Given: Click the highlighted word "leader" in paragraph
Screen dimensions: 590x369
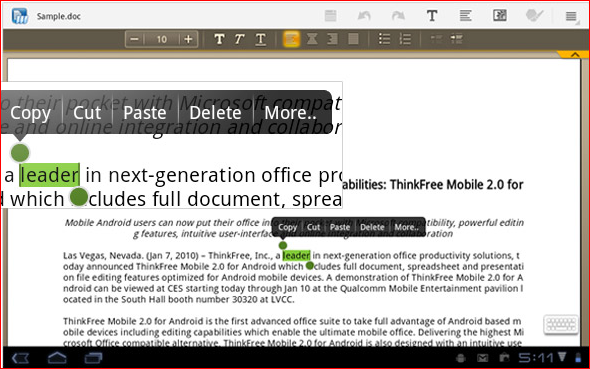Looking at the screenshot, I should (297, 256).
